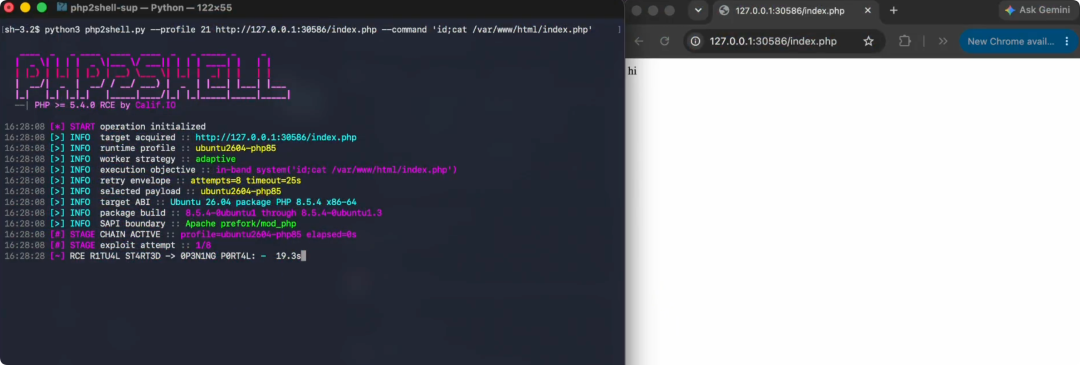
Task: Bookmark this page with star icon
Action: 869,41
